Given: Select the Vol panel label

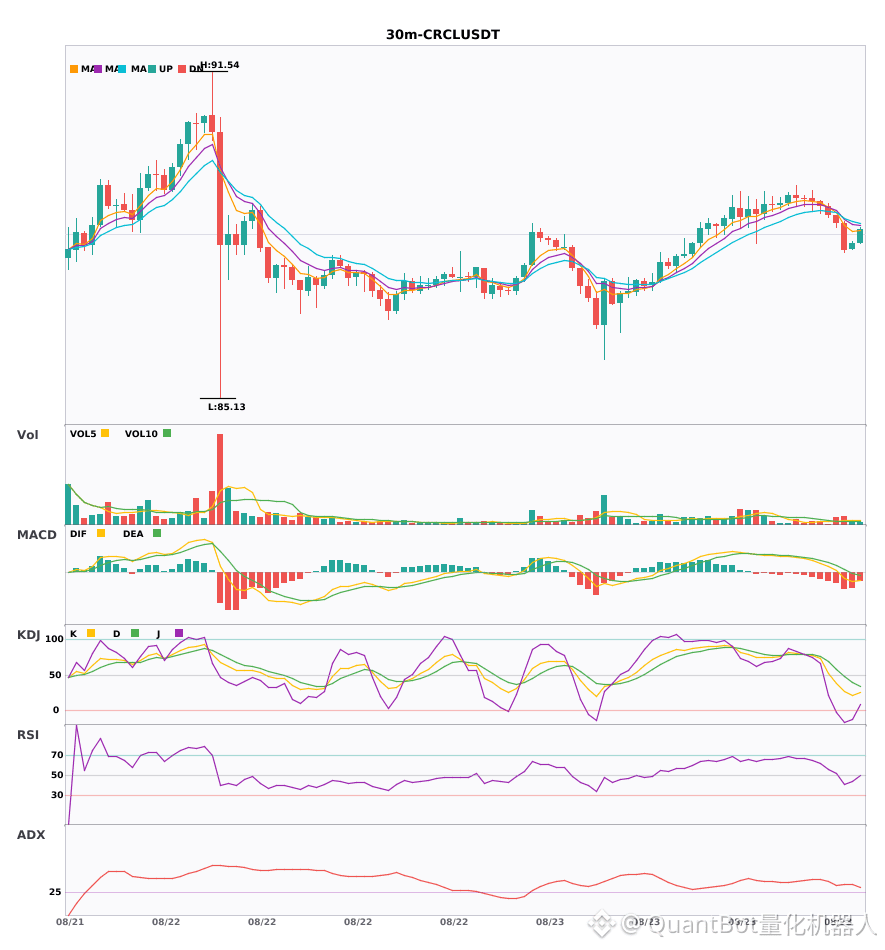Looking at the screenshot, I should coord(27,435).
